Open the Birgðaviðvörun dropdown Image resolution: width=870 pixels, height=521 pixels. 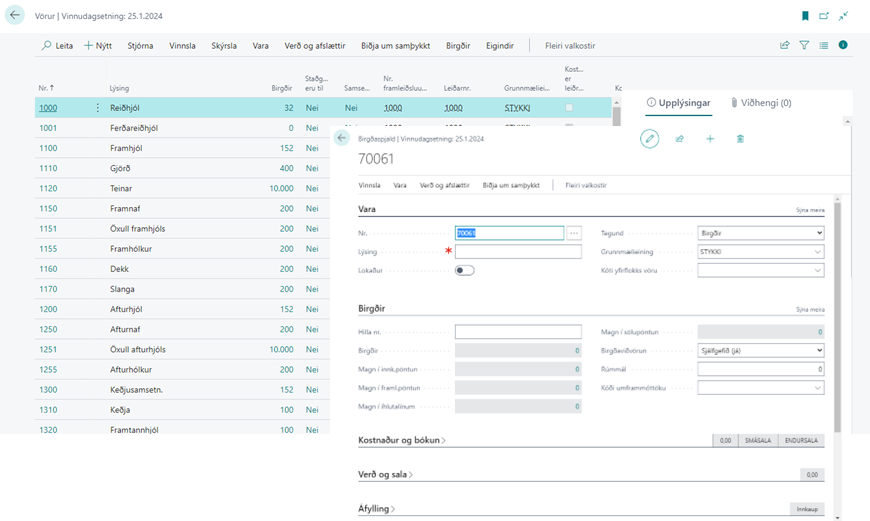point(760,351)
